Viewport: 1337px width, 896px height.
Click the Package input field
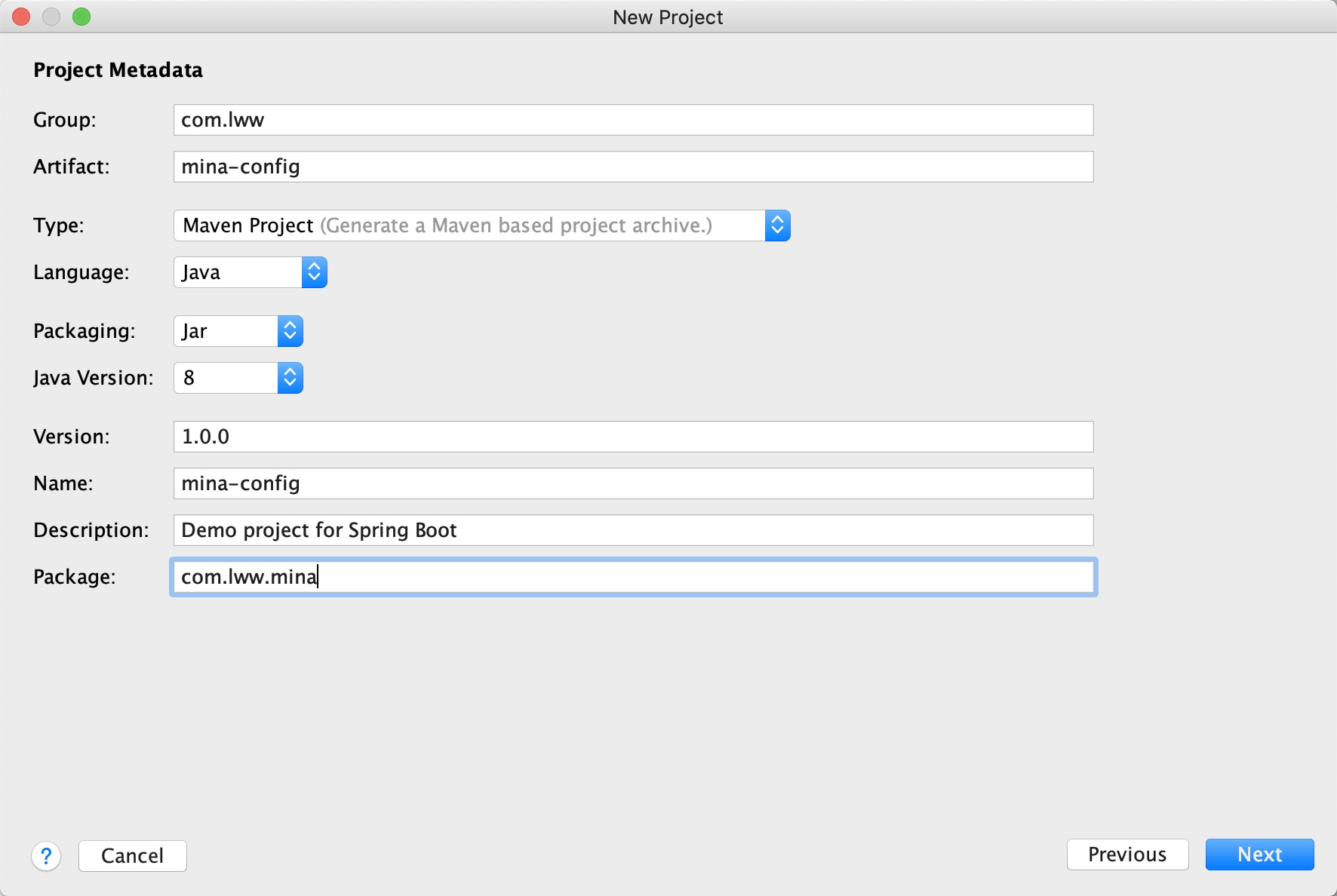point(633,577)
